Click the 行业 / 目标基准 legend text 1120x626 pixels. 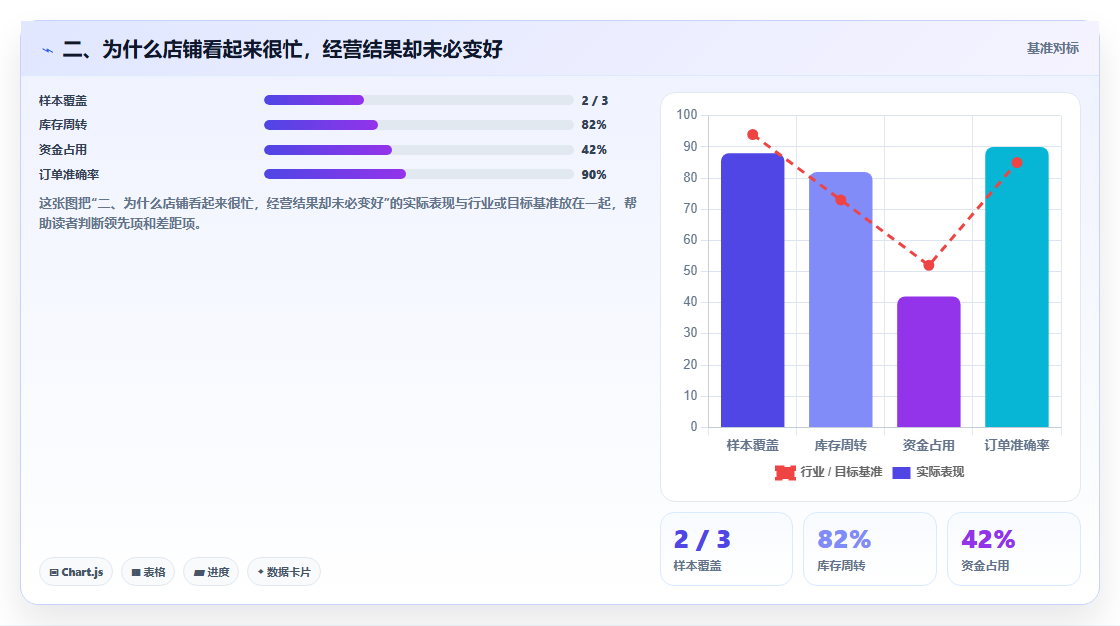tap(841, 472)
